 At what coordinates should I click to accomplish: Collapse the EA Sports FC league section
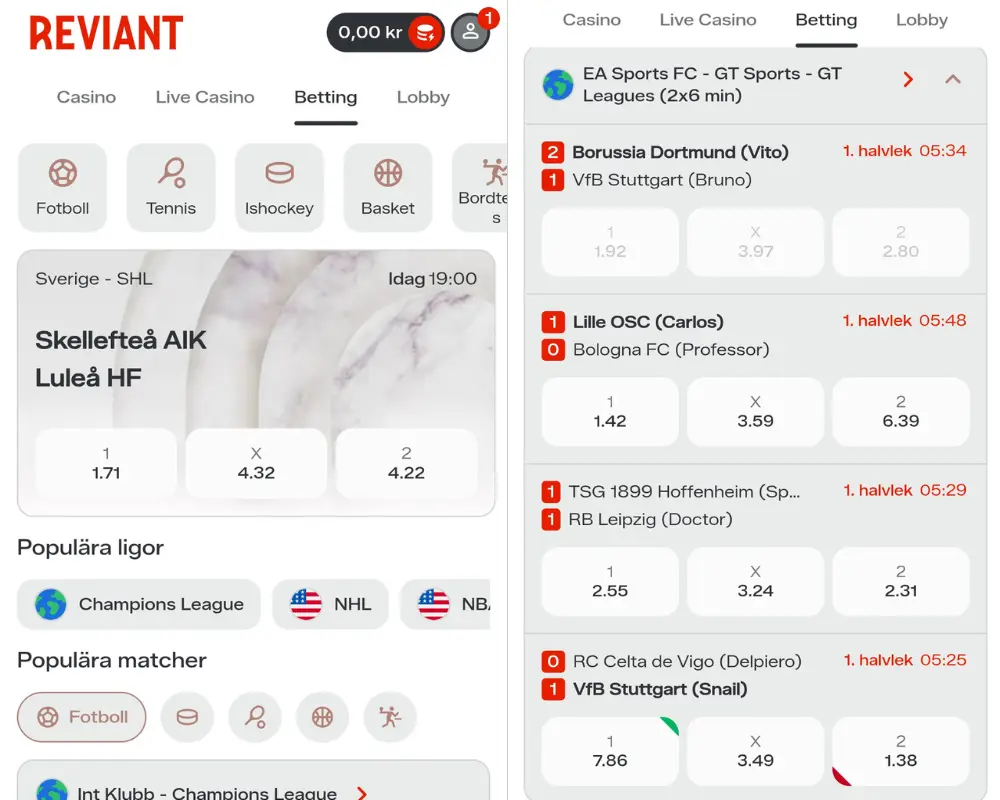(x=953, y=79)
